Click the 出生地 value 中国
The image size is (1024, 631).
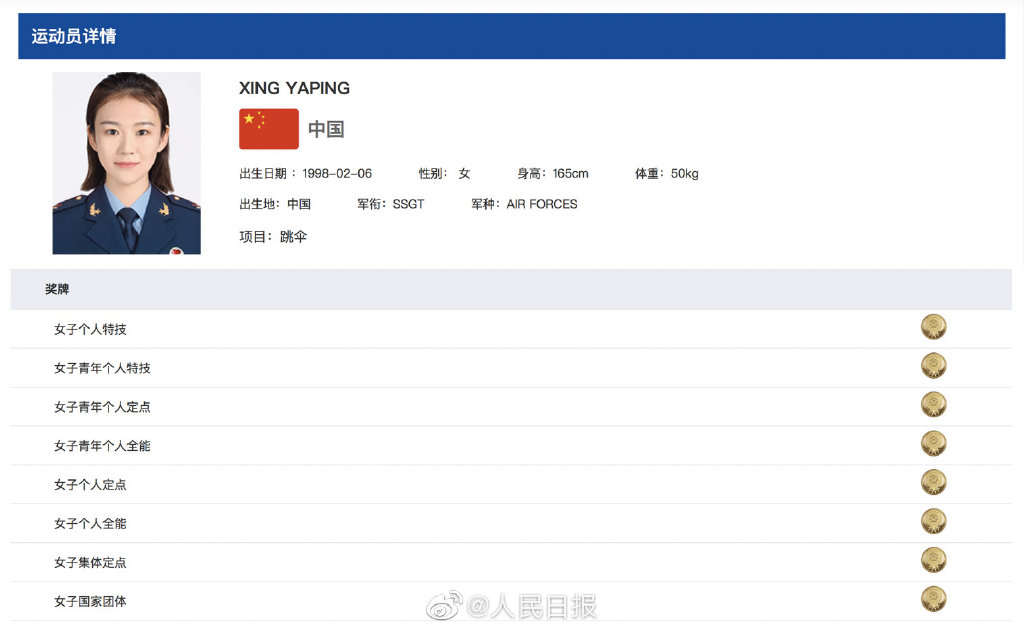pos(299,204)
